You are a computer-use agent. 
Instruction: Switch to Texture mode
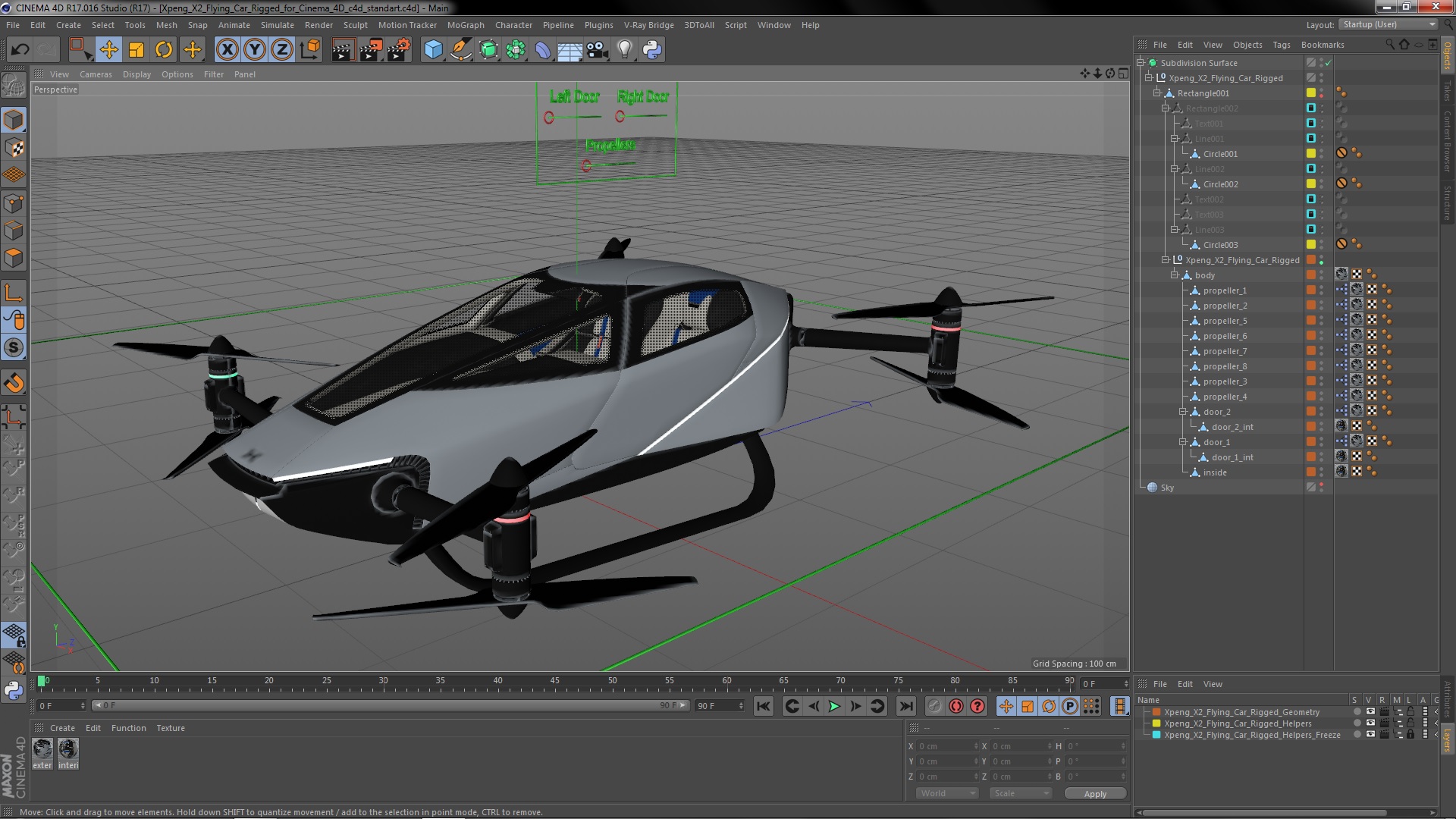[14, 148]
